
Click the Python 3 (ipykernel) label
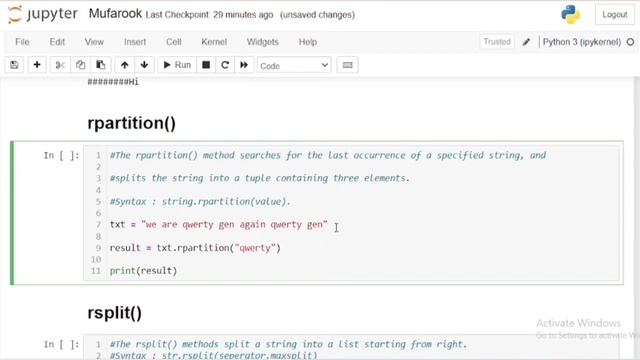[582, 42]
